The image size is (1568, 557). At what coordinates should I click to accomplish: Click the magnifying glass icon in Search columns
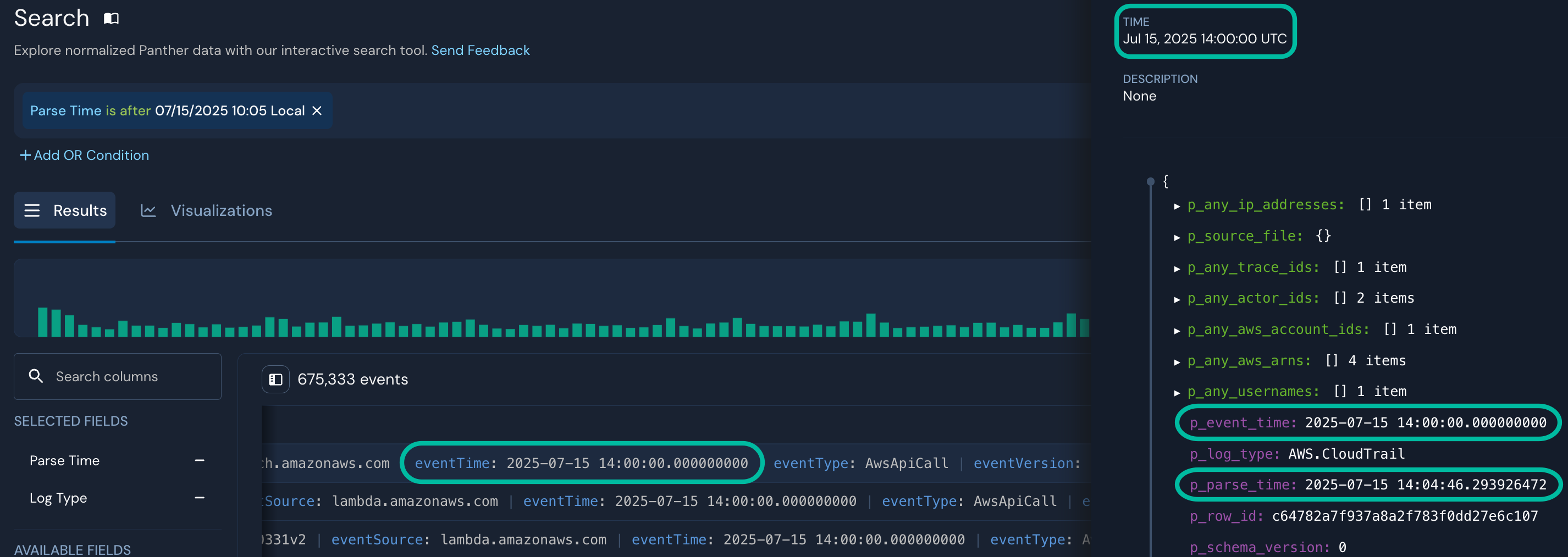click(x=36, y=376)
